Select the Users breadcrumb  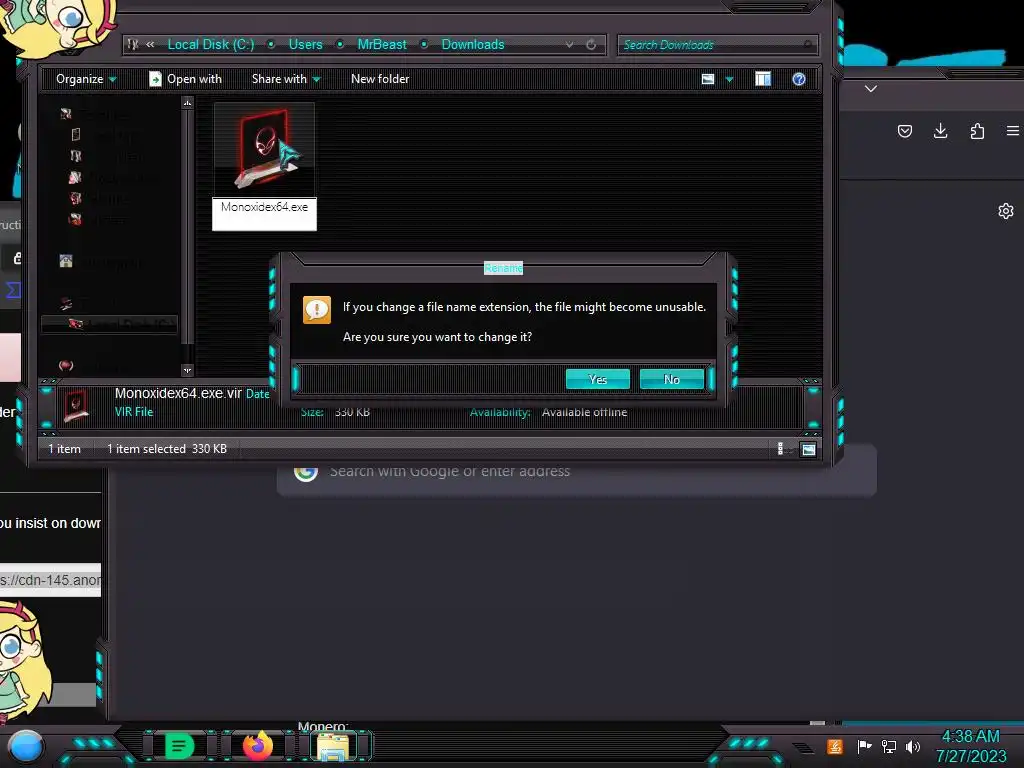pyautogui.click(x=306, y=44)
